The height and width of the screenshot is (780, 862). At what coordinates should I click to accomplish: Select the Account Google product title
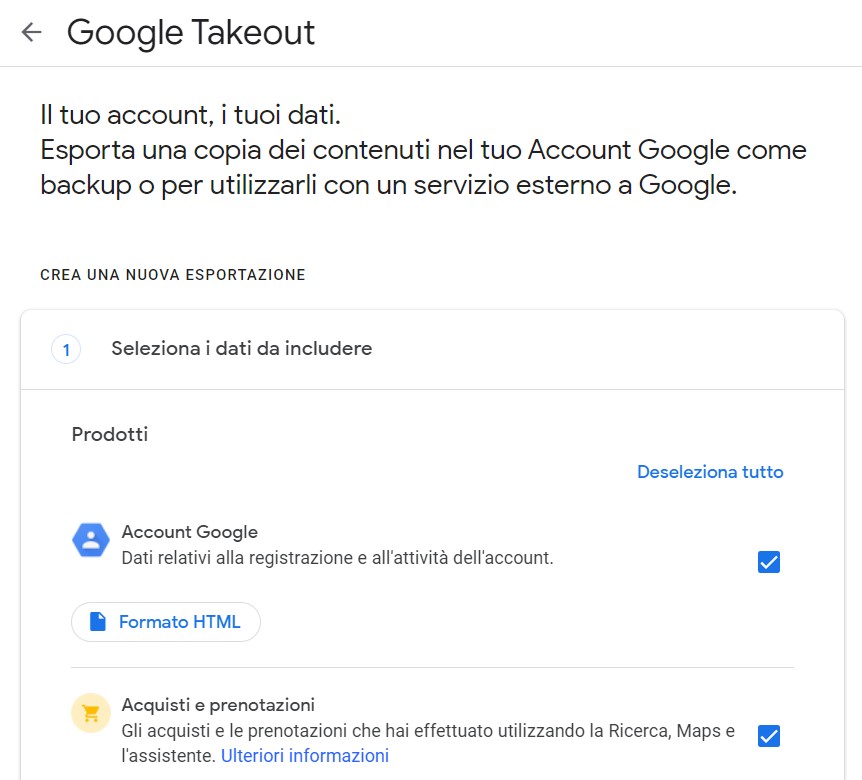coord(190,532)
